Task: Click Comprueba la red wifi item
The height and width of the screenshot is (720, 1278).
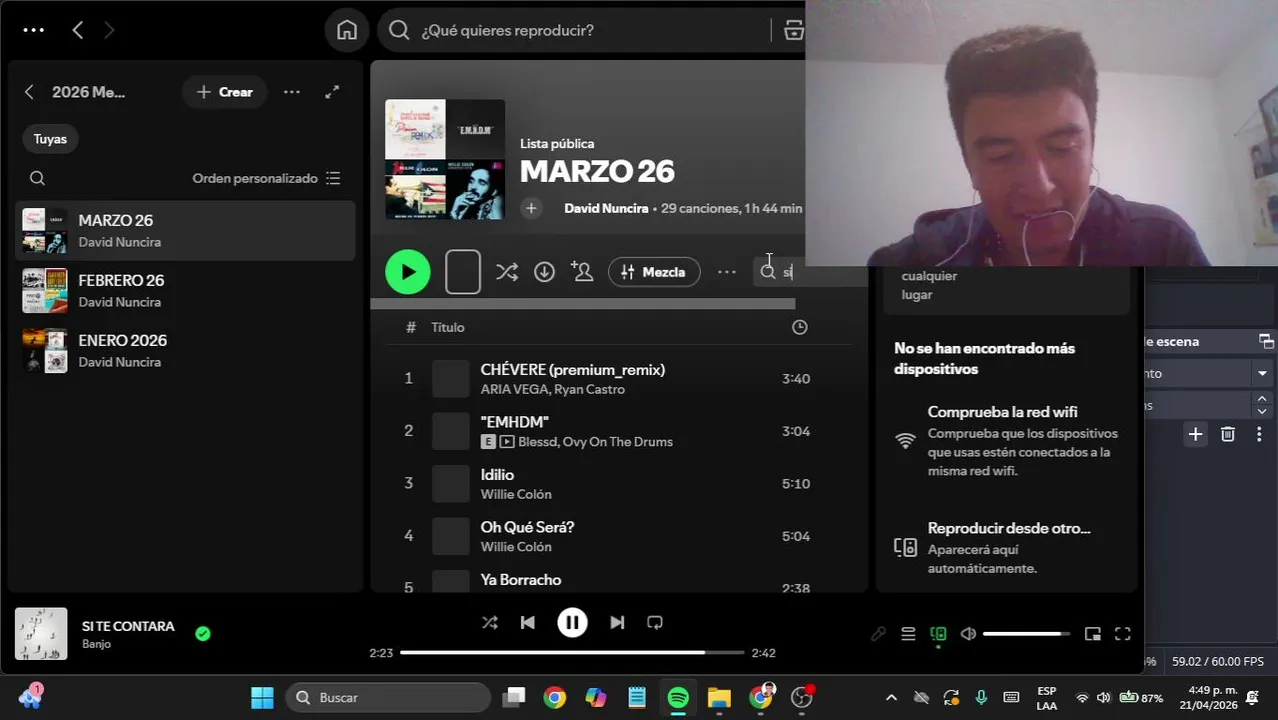Action: click(x=1008, y=440)
